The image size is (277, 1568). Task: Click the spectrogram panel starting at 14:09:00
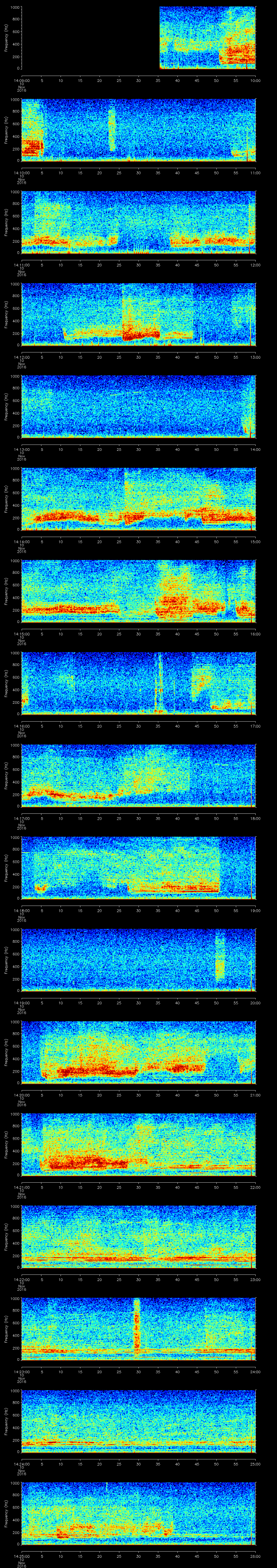point(138,38)
